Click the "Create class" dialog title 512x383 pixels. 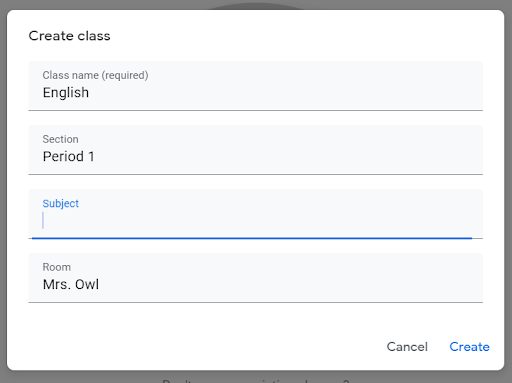point(69,36)
